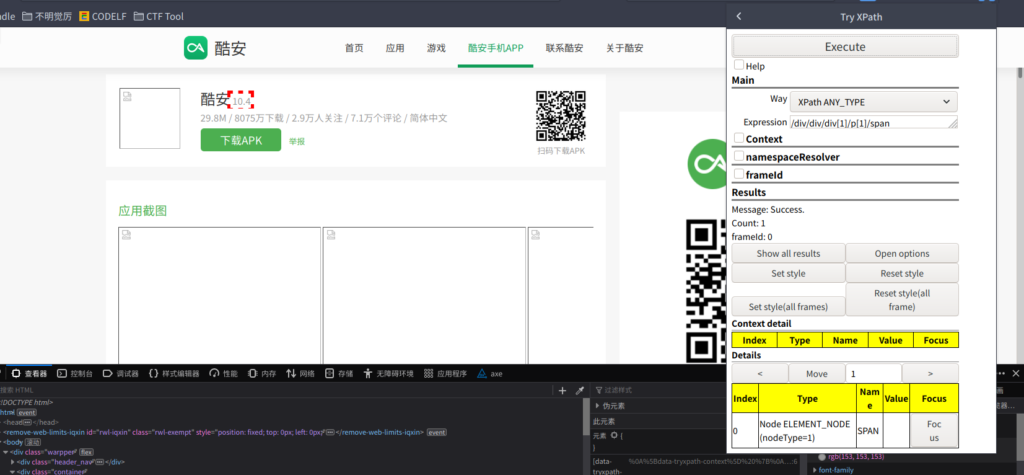Image resolution: width=1024 pixels, height=475 pixels.
Task: Click the Reset style button
Action: point(902,273)
